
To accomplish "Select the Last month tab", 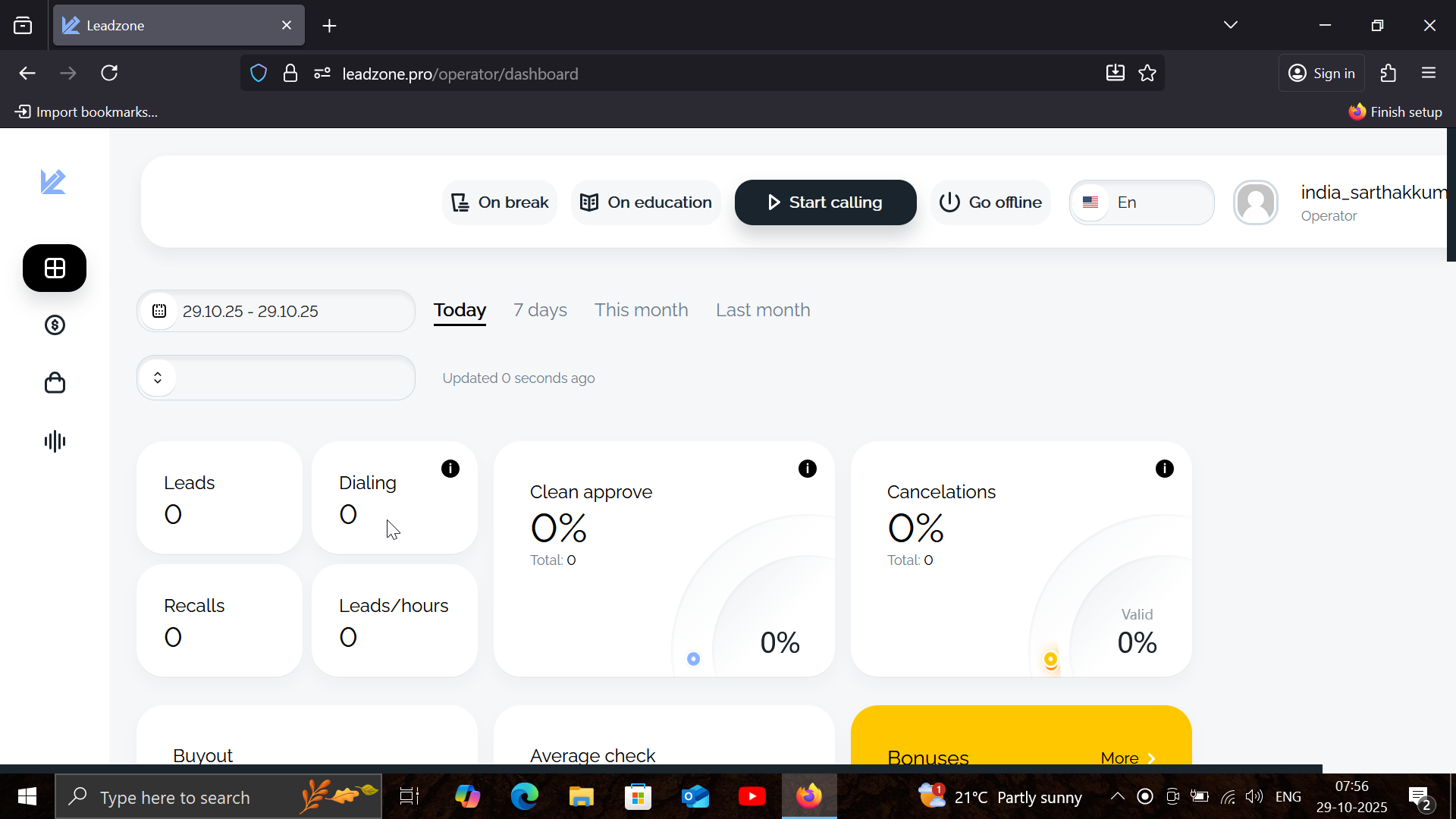I will (x=763, y=310).
